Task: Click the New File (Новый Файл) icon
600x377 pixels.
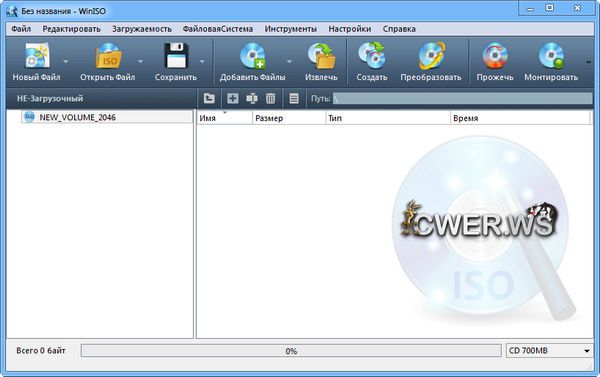Action: [x=37, y=56]
